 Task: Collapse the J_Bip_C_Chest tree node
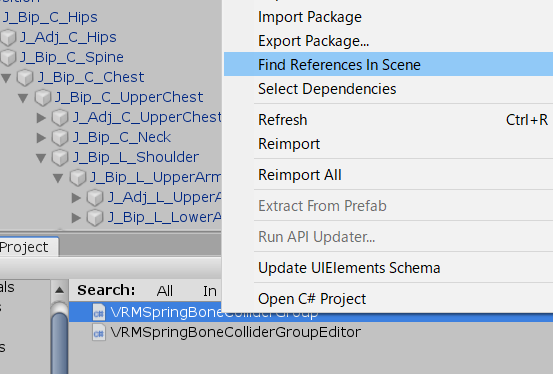click(x=6, y=78)
